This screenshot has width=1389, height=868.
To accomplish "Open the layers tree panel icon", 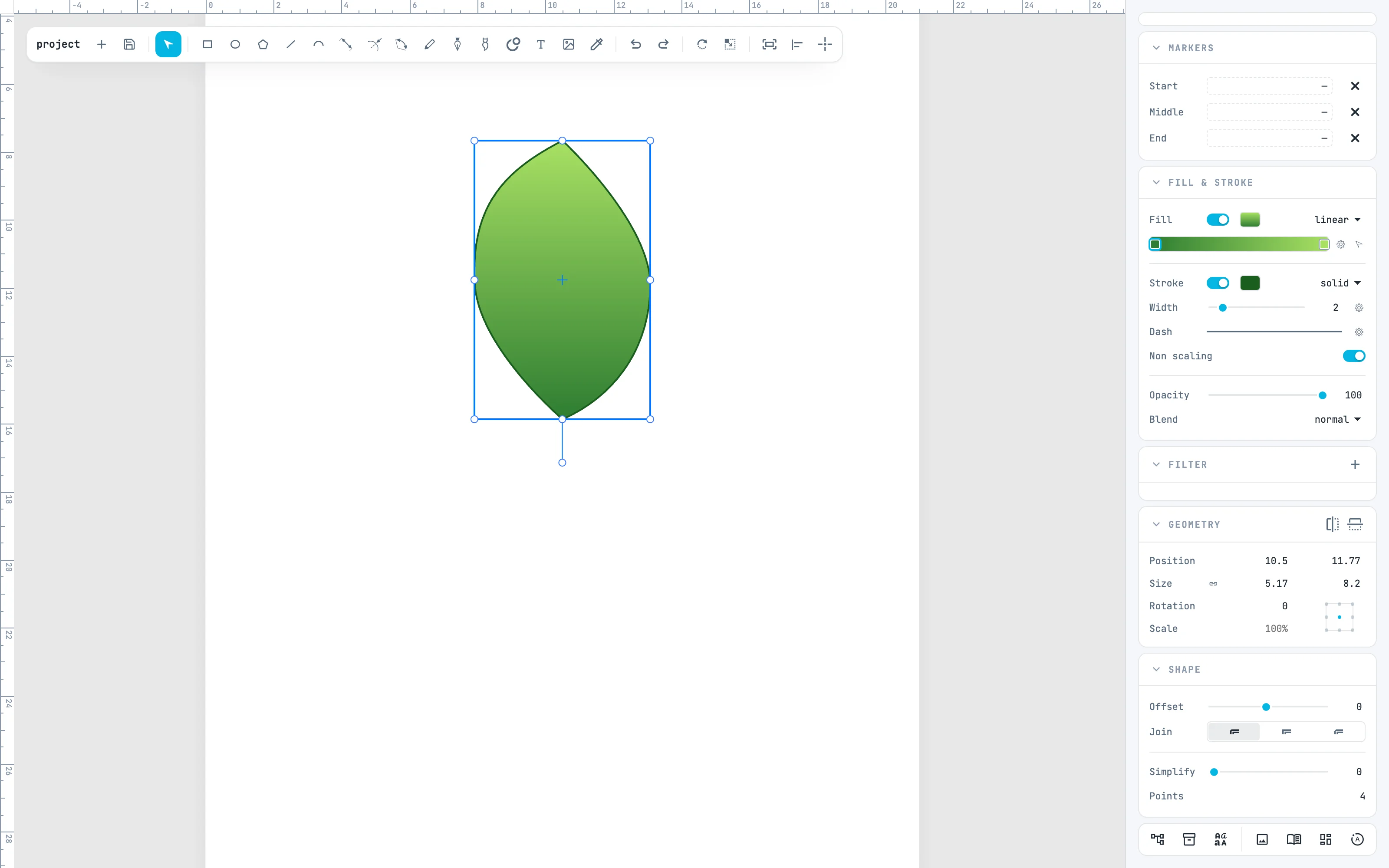I will coord(1158,839).
